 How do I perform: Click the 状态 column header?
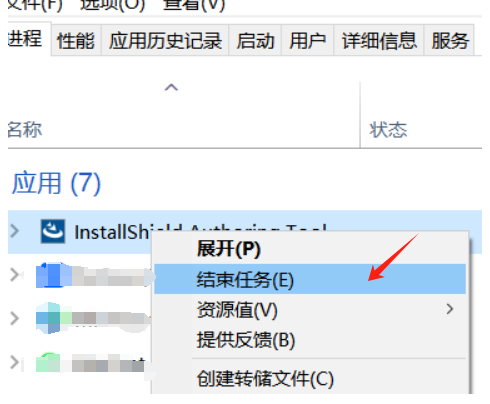pyautogui.click(x=388, y=129)
